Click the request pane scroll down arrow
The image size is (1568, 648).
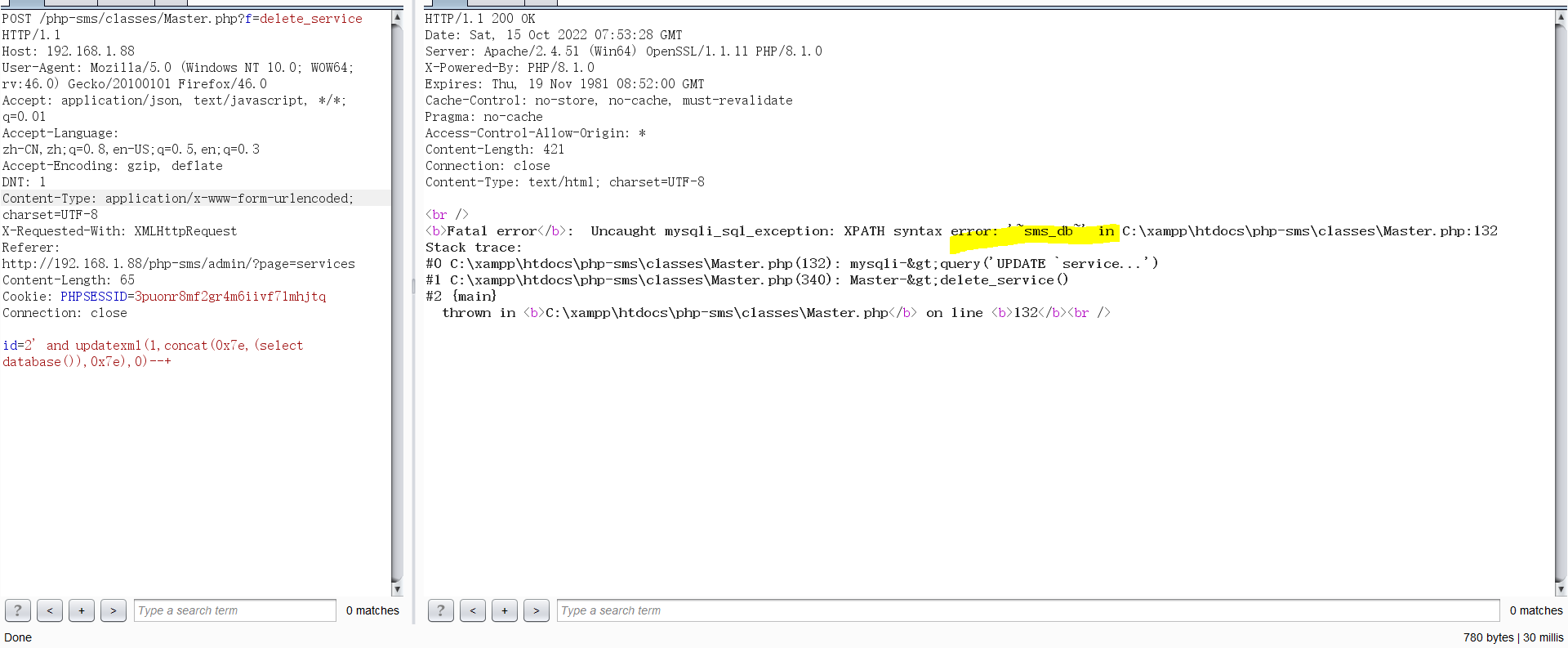pos(397,588)
